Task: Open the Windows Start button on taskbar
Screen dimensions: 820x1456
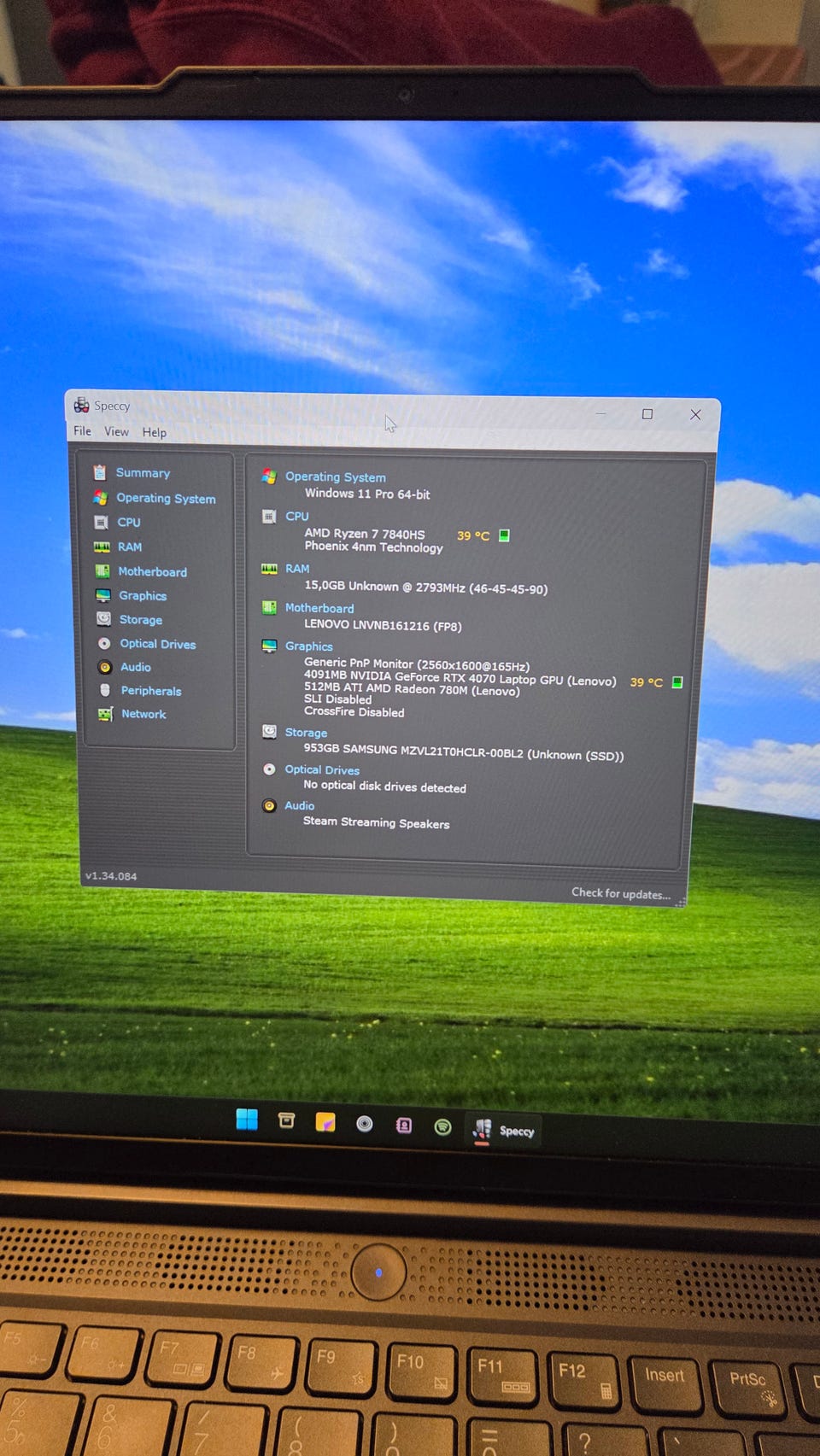Action: pos(247,1120)
